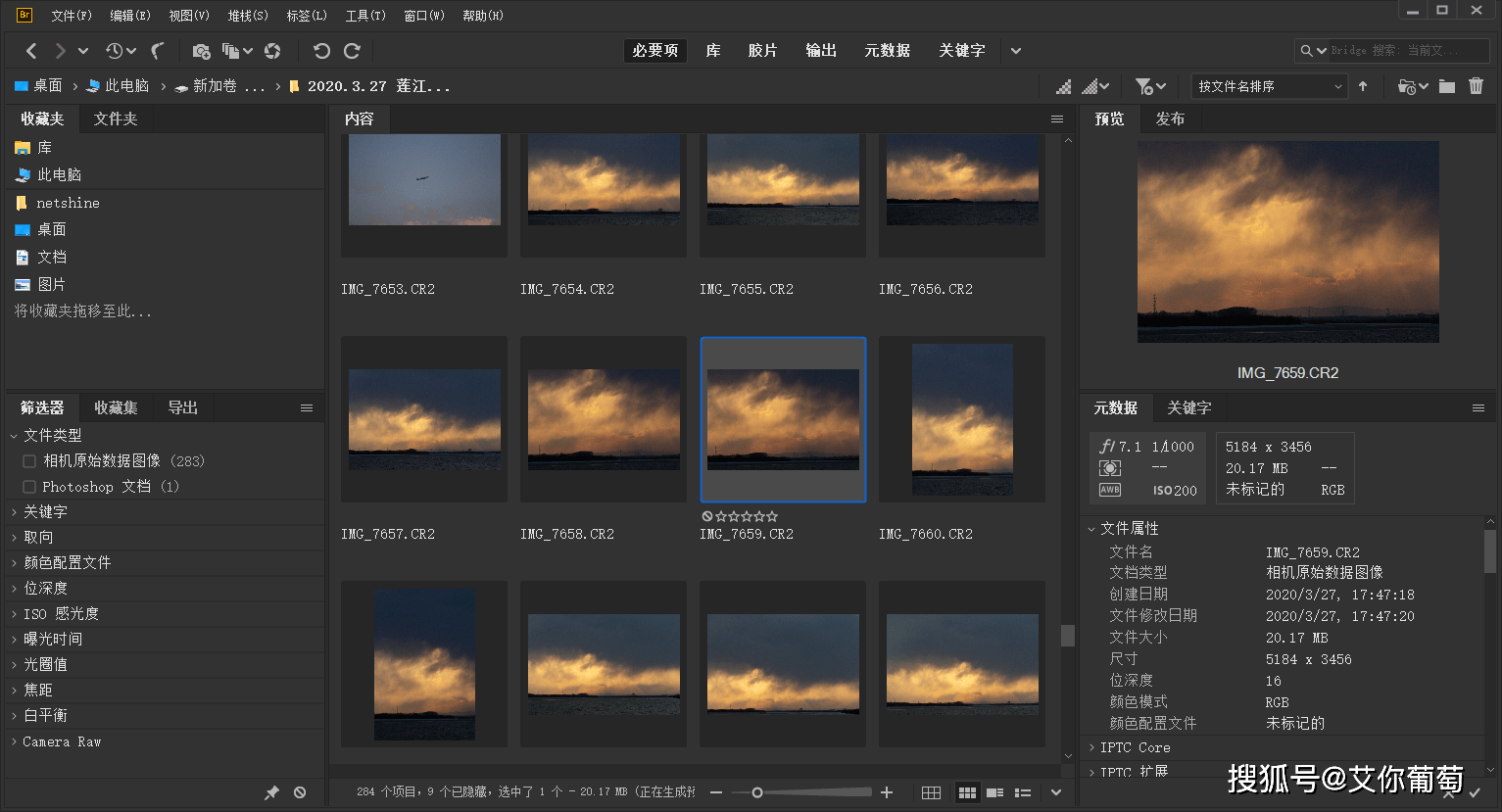
Task: Switch to list view icon
Action: 1023,792
